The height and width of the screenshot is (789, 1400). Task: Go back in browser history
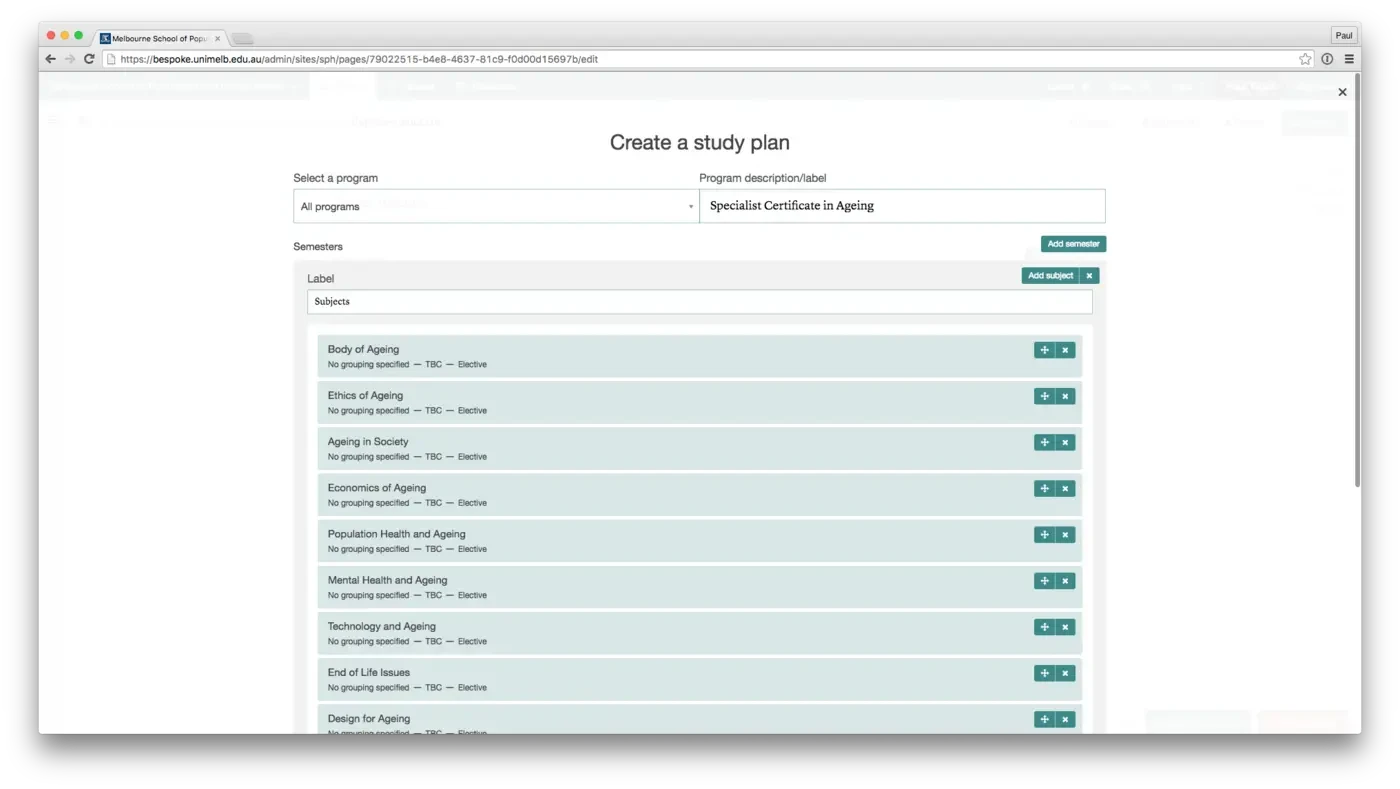(50, 59)
